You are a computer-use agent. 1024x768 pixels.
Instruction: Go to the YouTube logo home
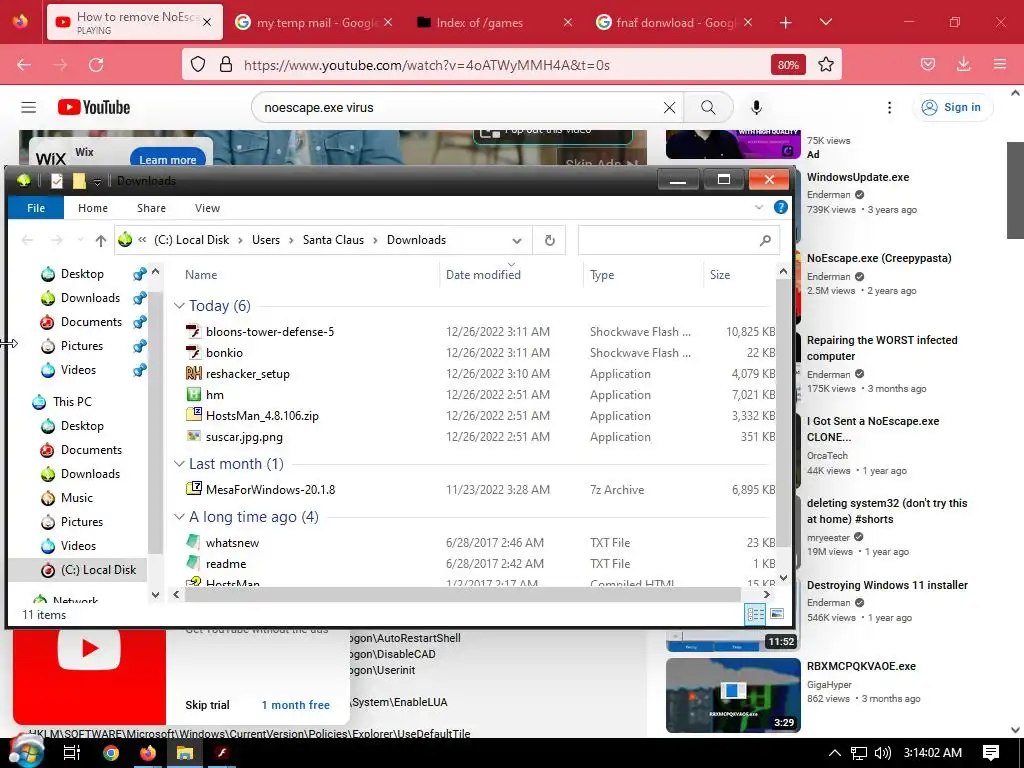click(94, 107)
